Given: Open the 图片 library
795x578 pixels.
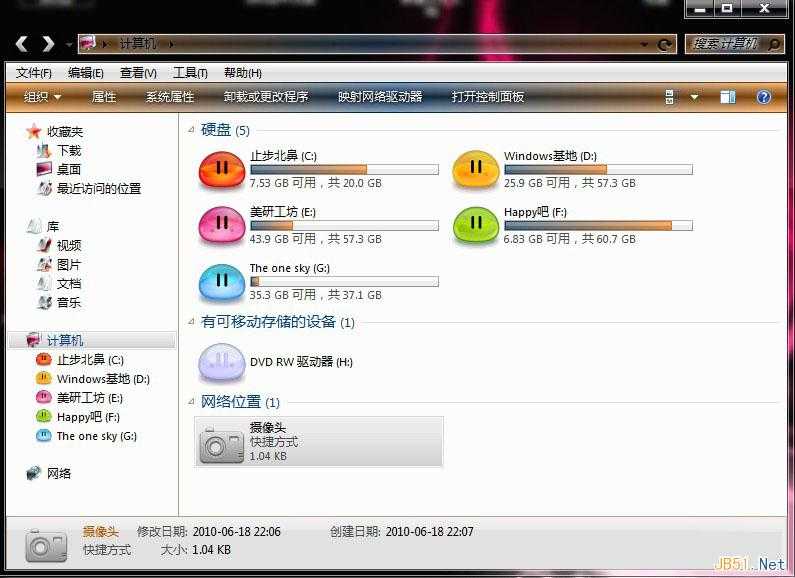Looking at the screenshot, I should (69, 265).
